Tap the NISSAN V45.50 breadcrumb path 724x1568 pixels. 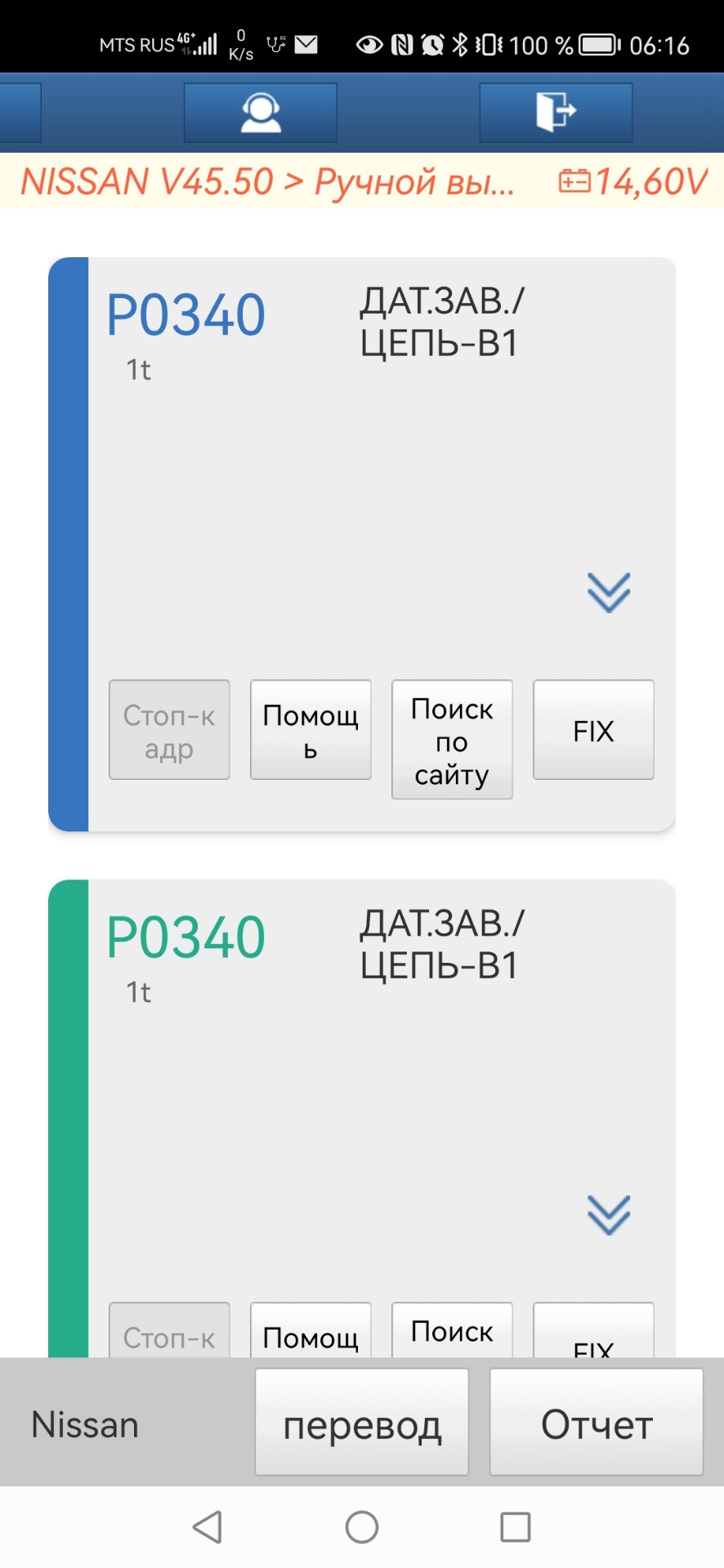(x=268, y=181)
